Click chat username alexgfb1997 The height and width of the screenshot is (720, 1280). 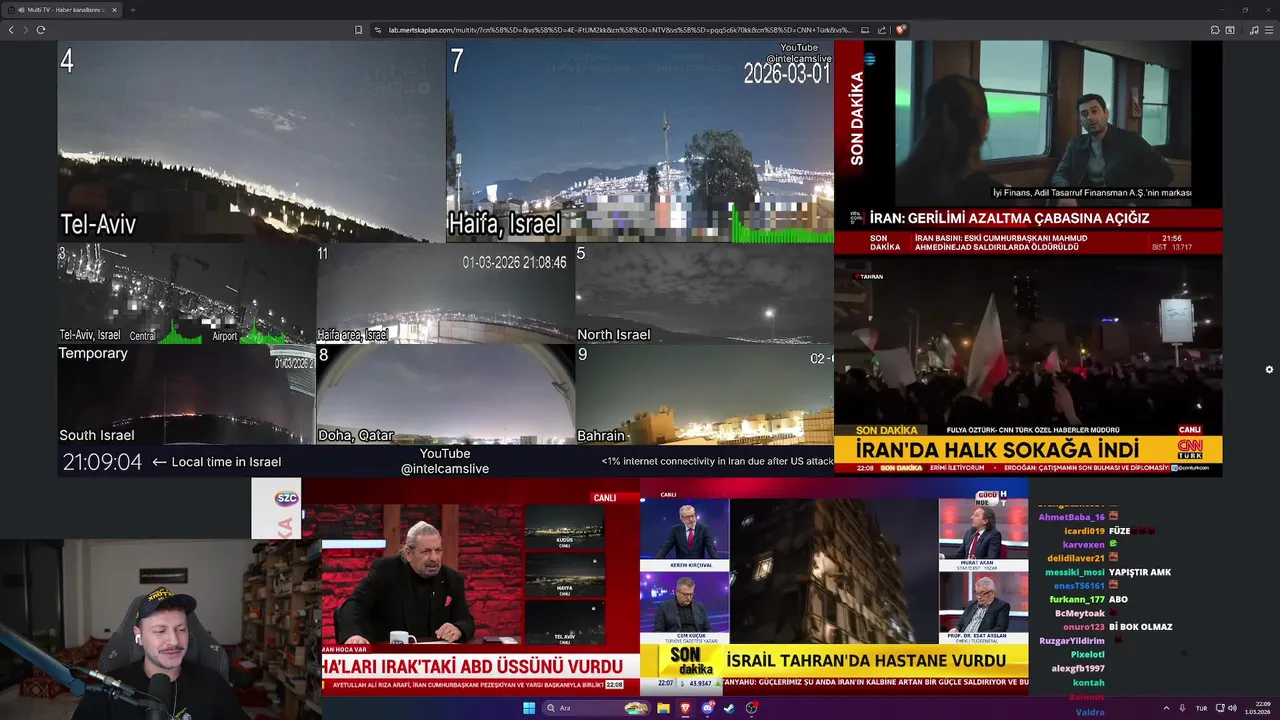click(1078, 668)
